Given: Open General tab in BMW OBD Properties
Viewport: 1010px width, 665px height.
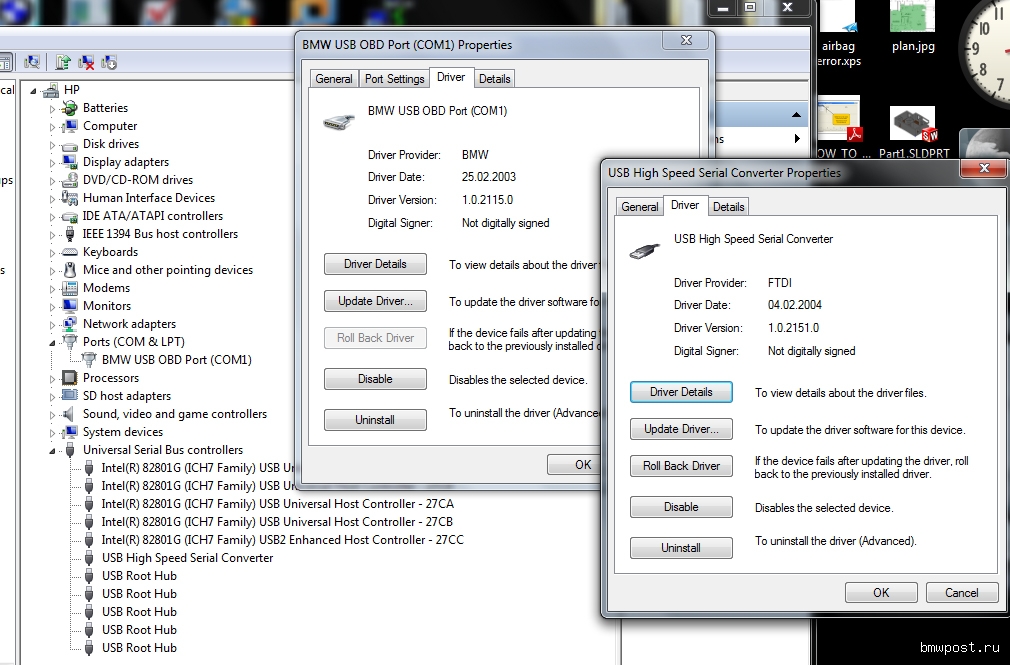Looking at the screenshot, I should 333,79.
